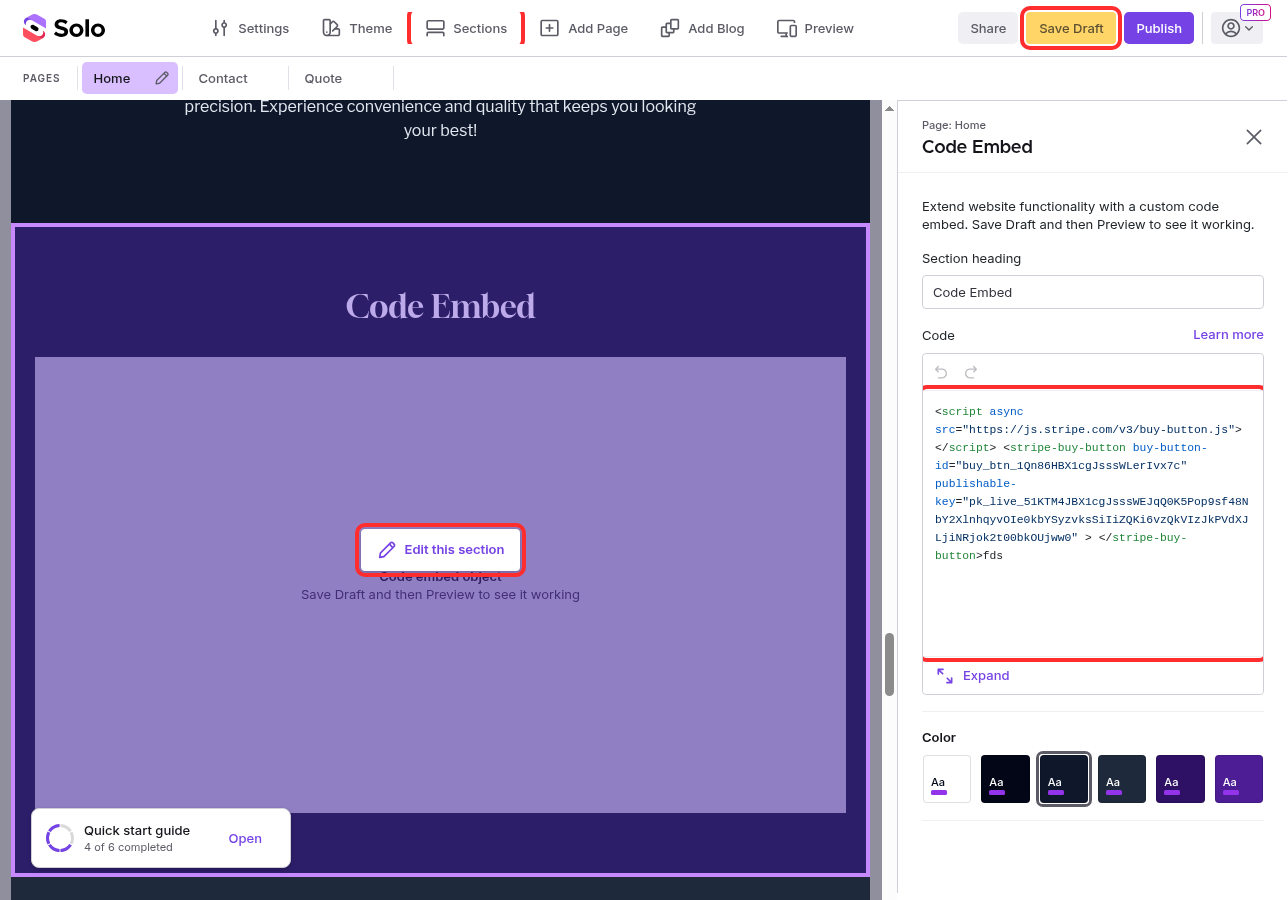Select the slate blue color swatch
The width and height of the screenshot is (1288, 900).
[x=1122, y=779]
